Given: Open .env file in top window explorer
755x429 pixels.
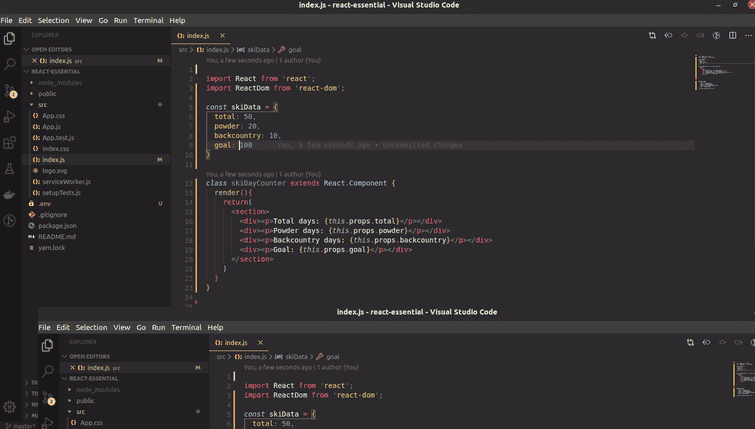Looking at the screenshot, I should pyautogui.click(x=44, y=204).
